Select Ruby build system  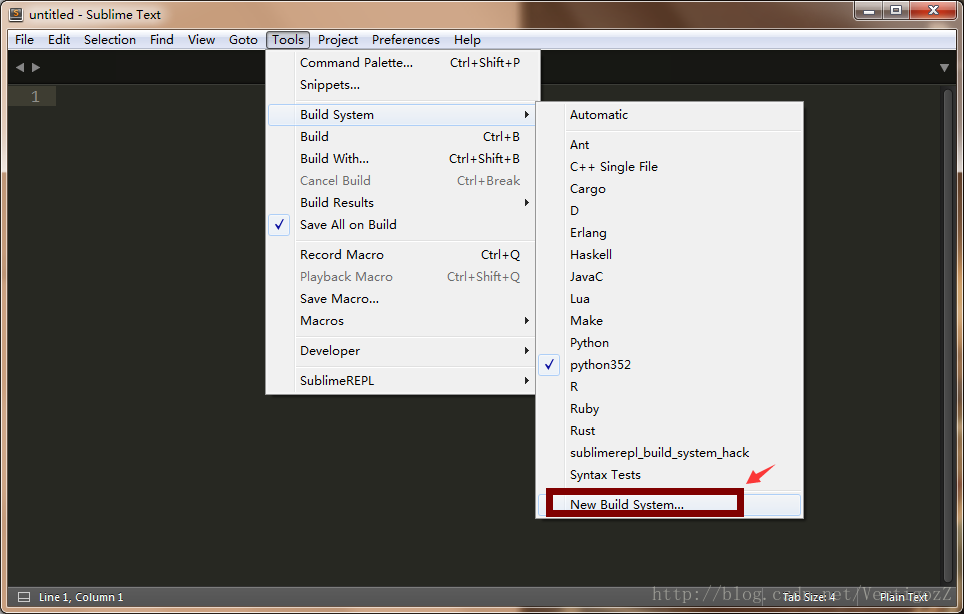[x=670, y=409]
